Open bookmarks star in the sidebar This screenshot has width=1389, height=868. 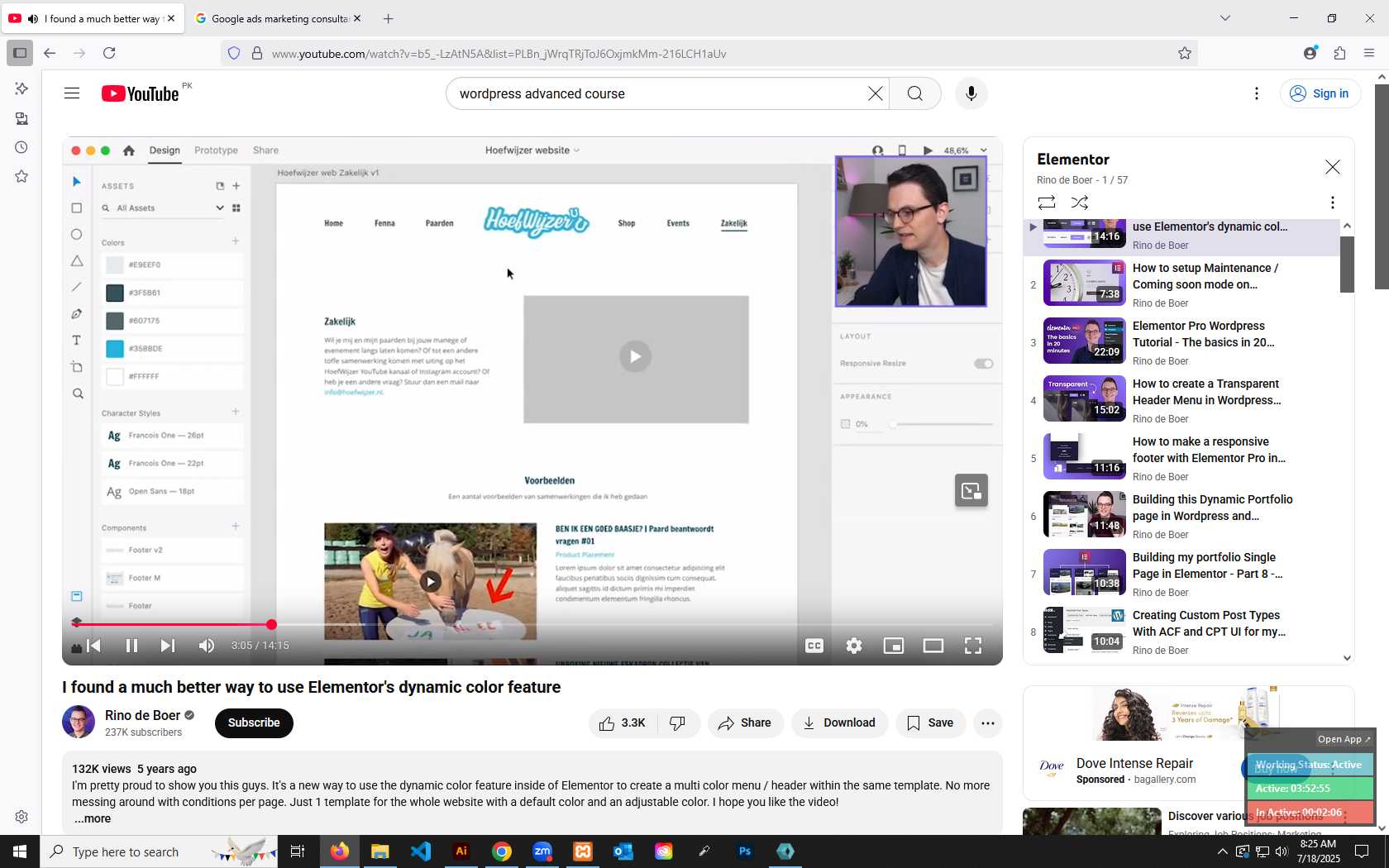[21, 176]
